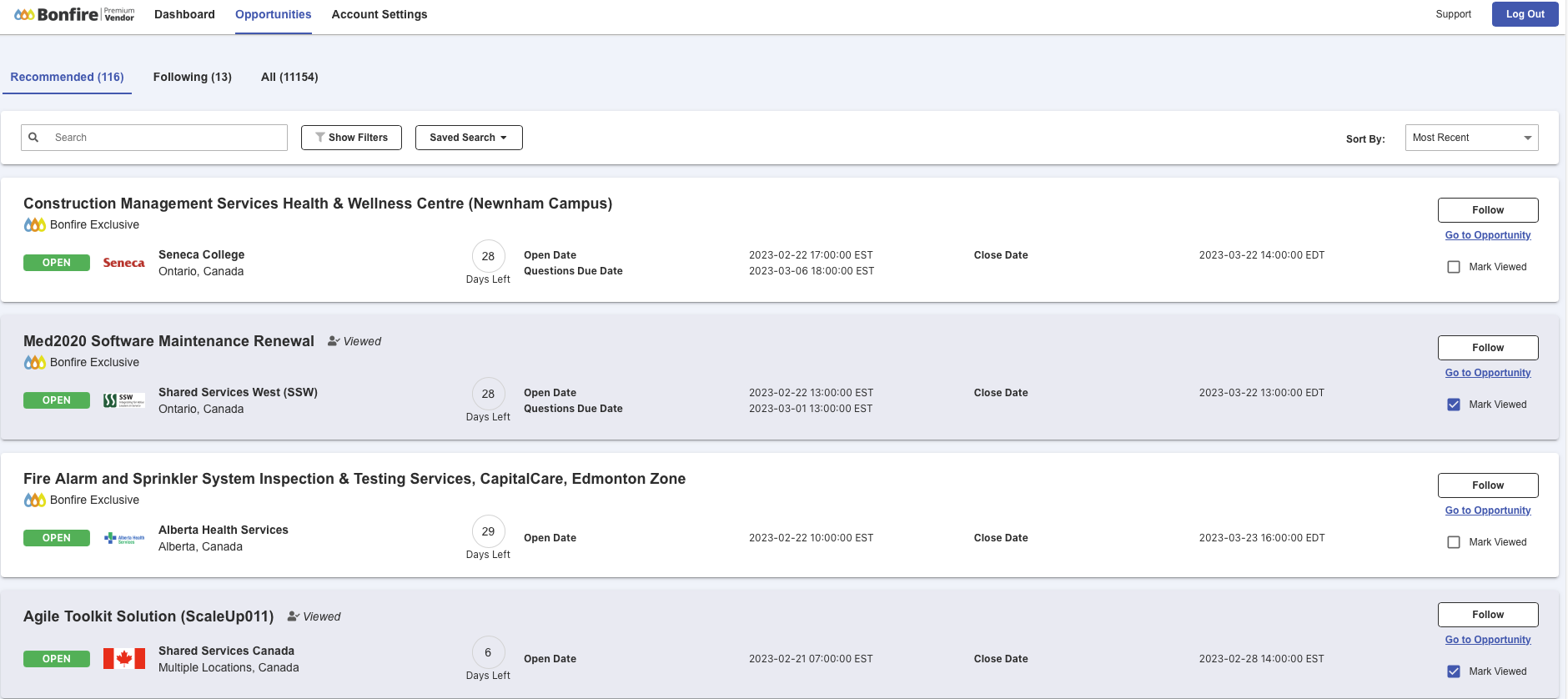Click Bonfire Exclusive flame icon under Construction Management

pyautogui.click(x=34, y=224)
